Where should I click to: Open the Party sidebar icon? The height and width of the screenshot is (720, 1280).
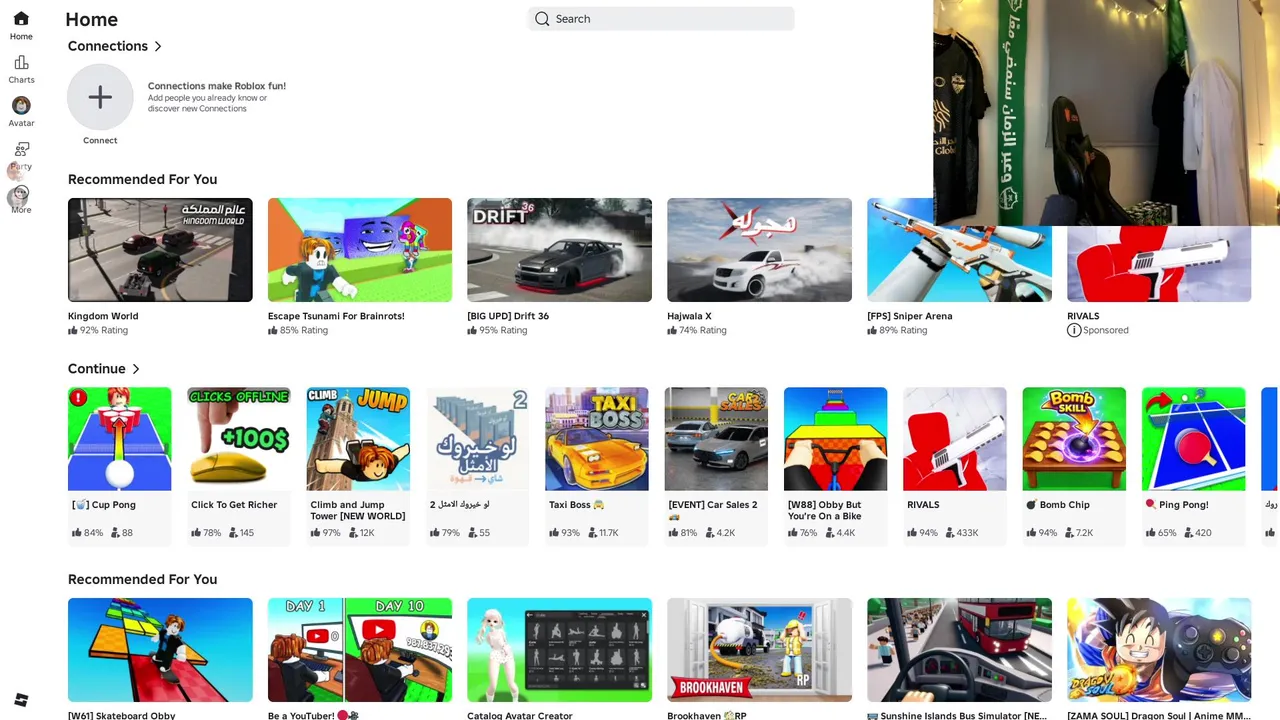pos(21,149)
